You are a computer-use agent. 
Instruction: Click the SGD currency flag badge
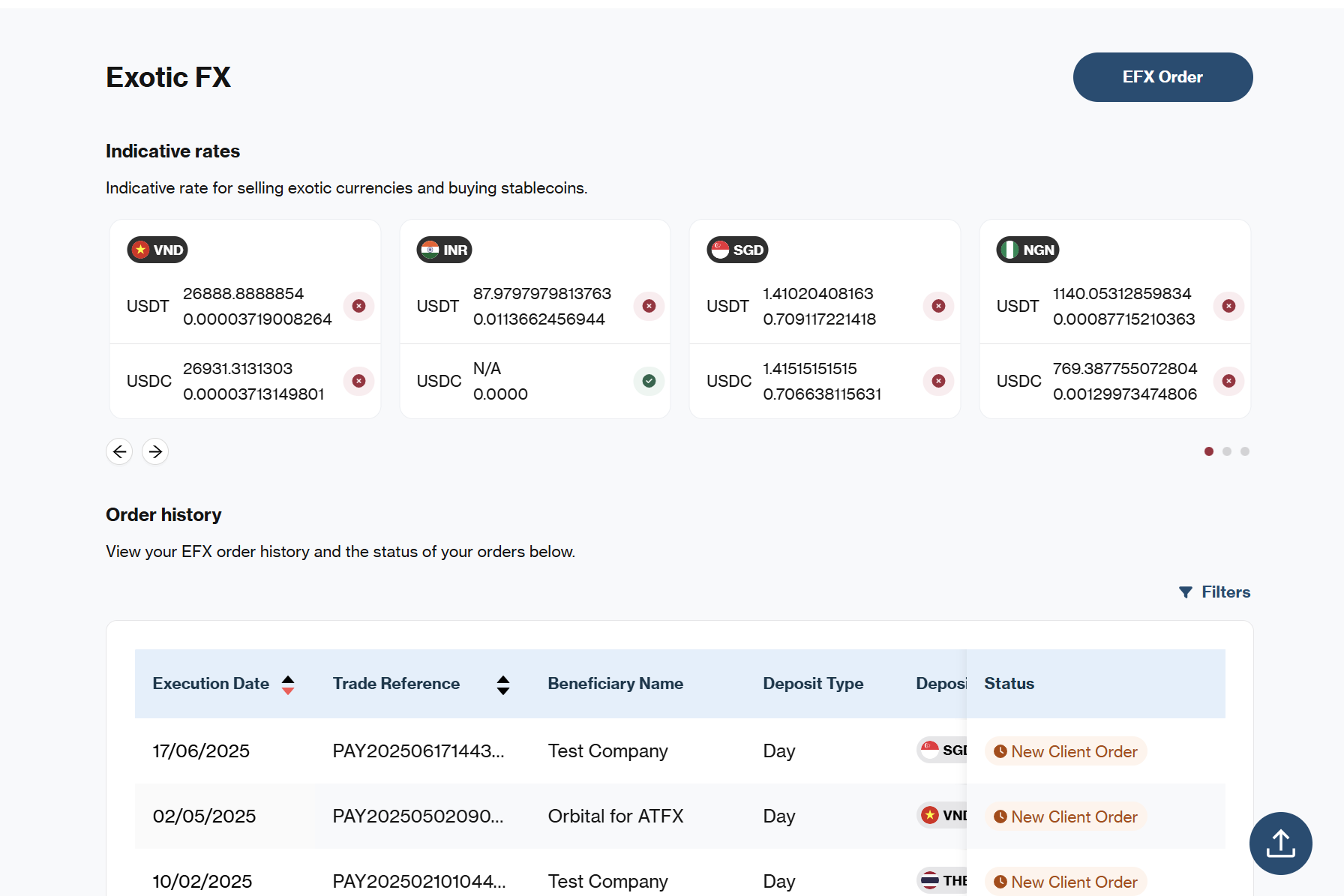coord(737,250)
